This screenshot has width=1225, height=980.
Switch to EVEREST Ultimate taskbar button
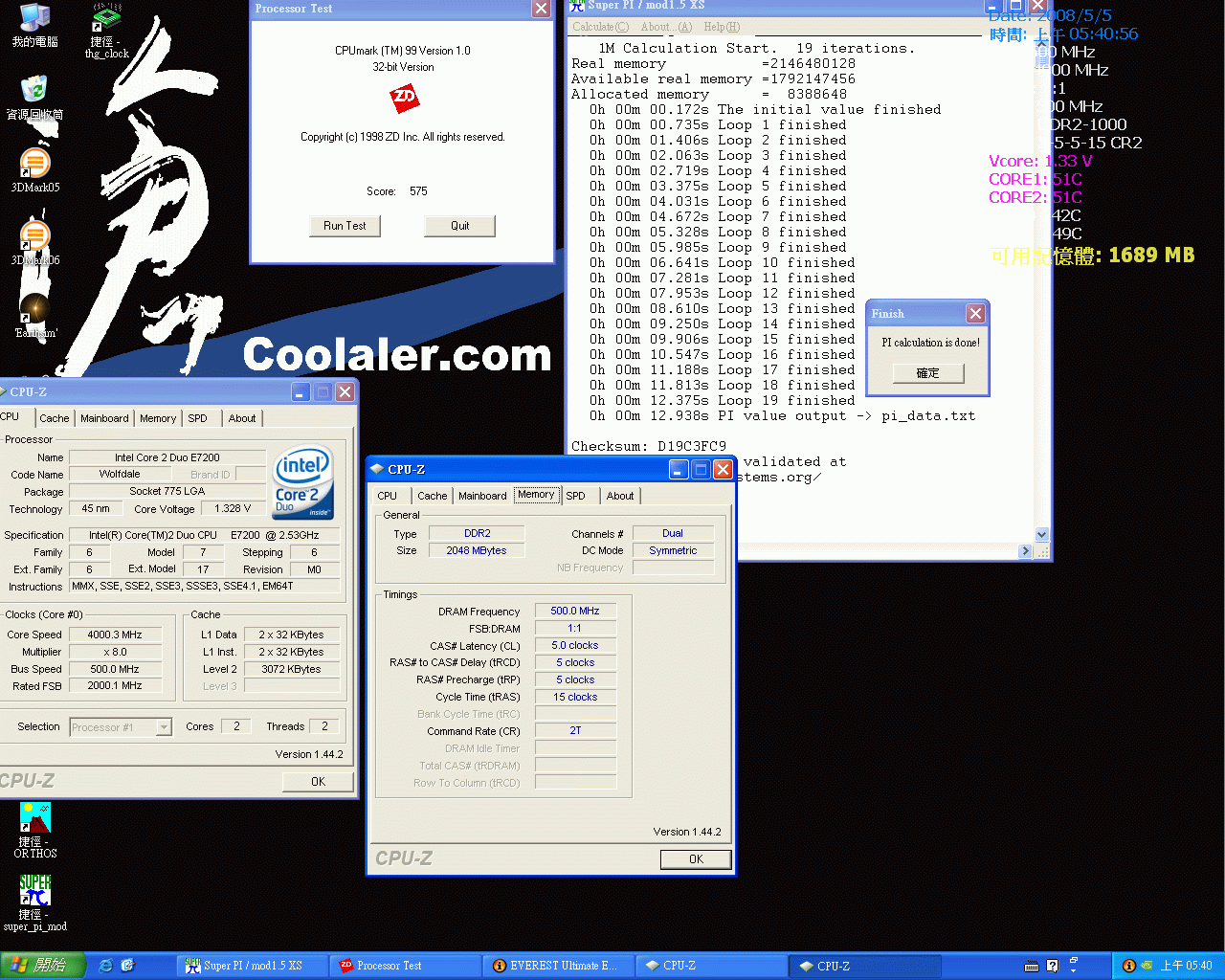point(559,966)
